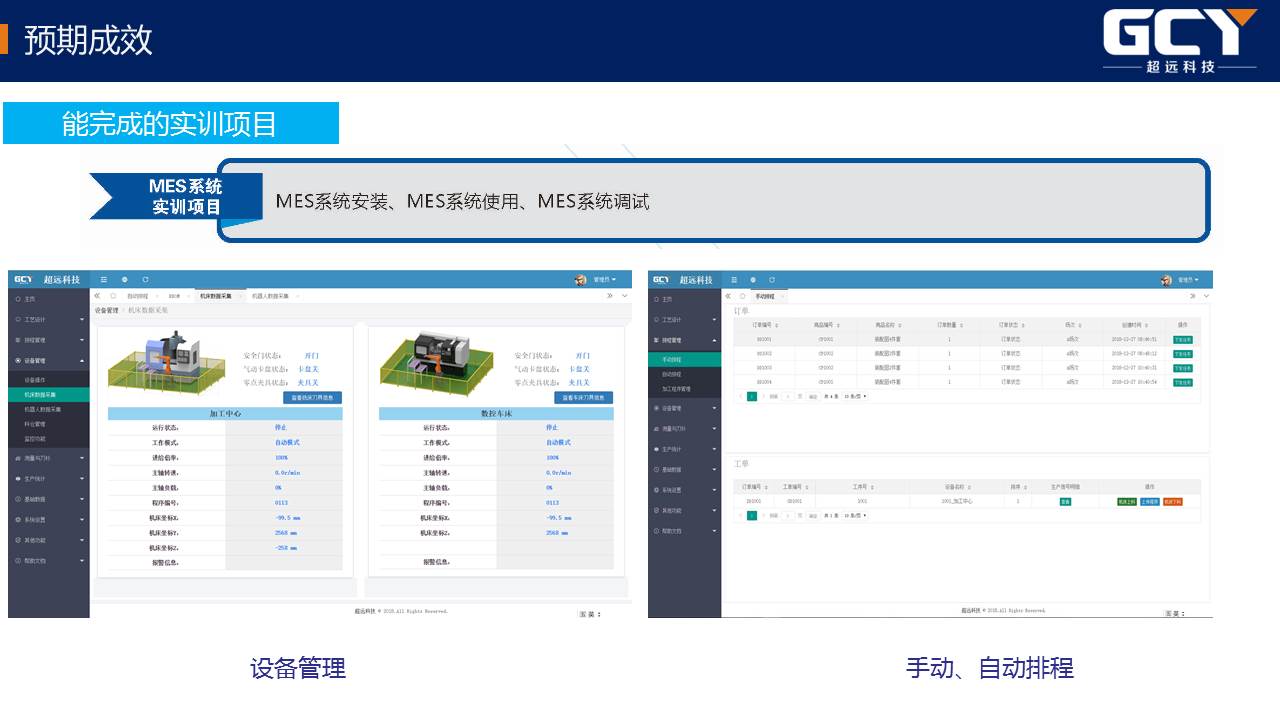The height and width of the screenshot is (720, 1280).
Task: Click hamburger menu icon in equipment management screen
Action: 104,280
